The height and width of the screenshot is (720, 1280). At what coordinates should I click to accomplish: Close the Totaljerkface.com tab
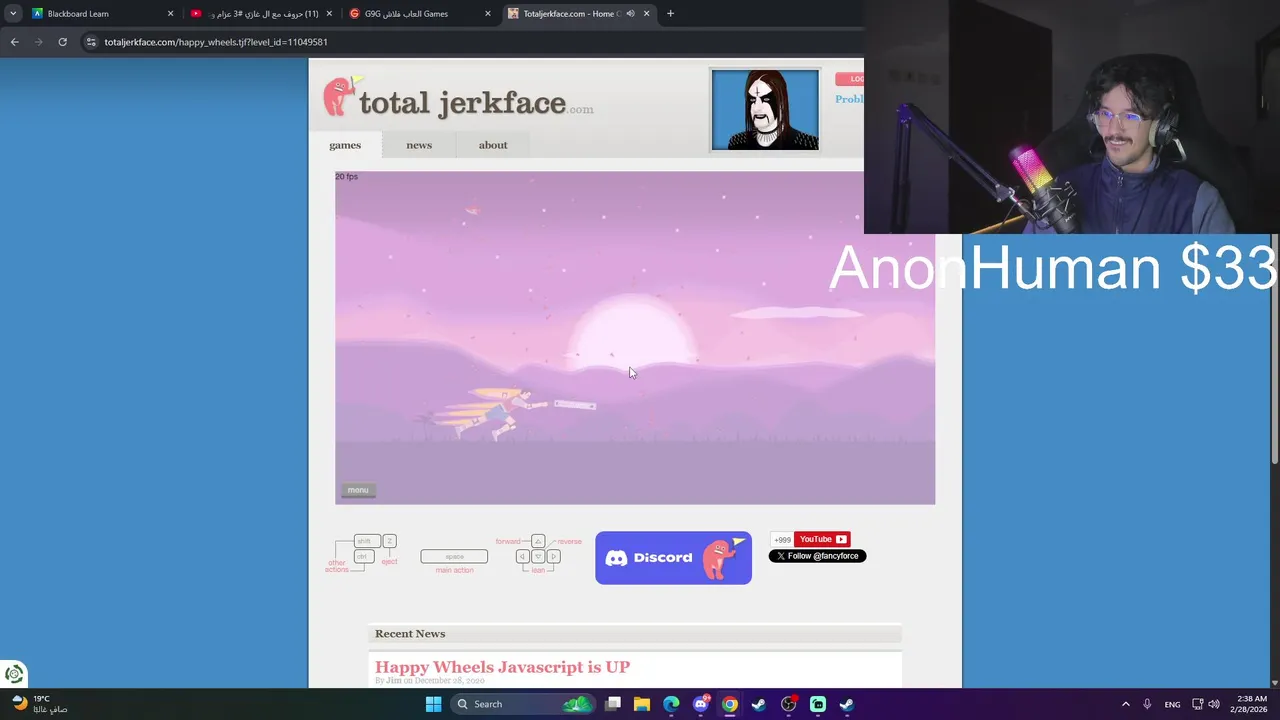point(646,14)
